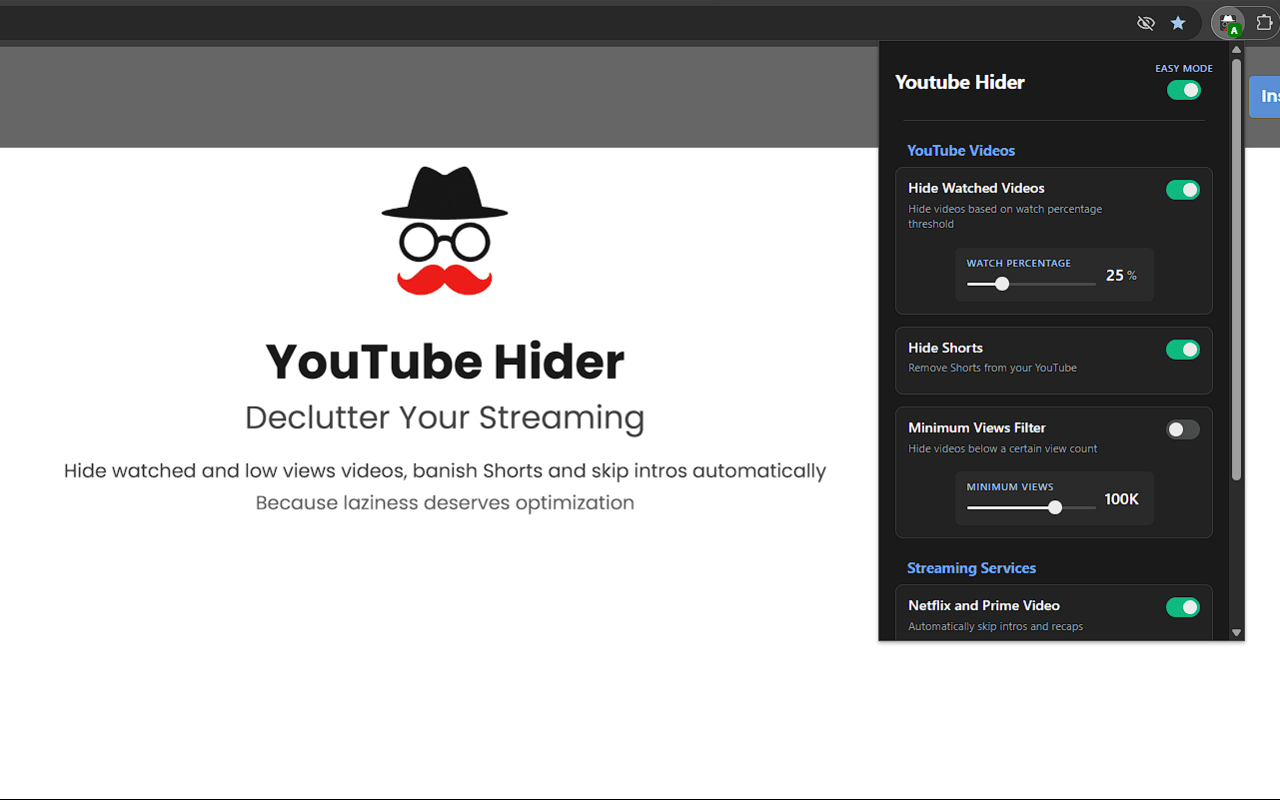Viewport: 1280px width, 800px height.
Task: Click the Minimum Views Filter label
Action: 977,428
